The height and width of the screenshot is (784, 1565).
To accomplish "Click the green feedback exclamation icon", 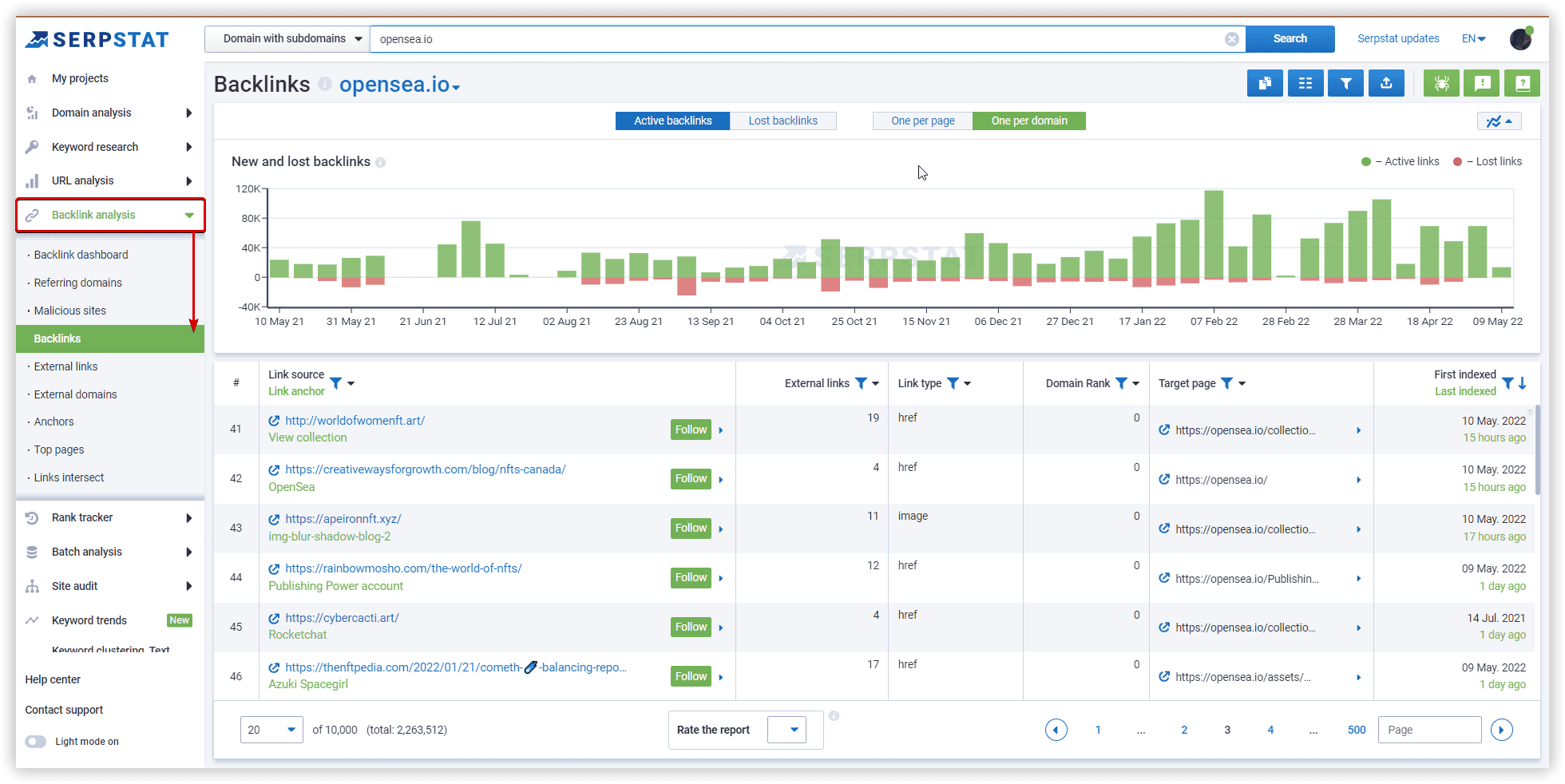I will coord(1482,83).
